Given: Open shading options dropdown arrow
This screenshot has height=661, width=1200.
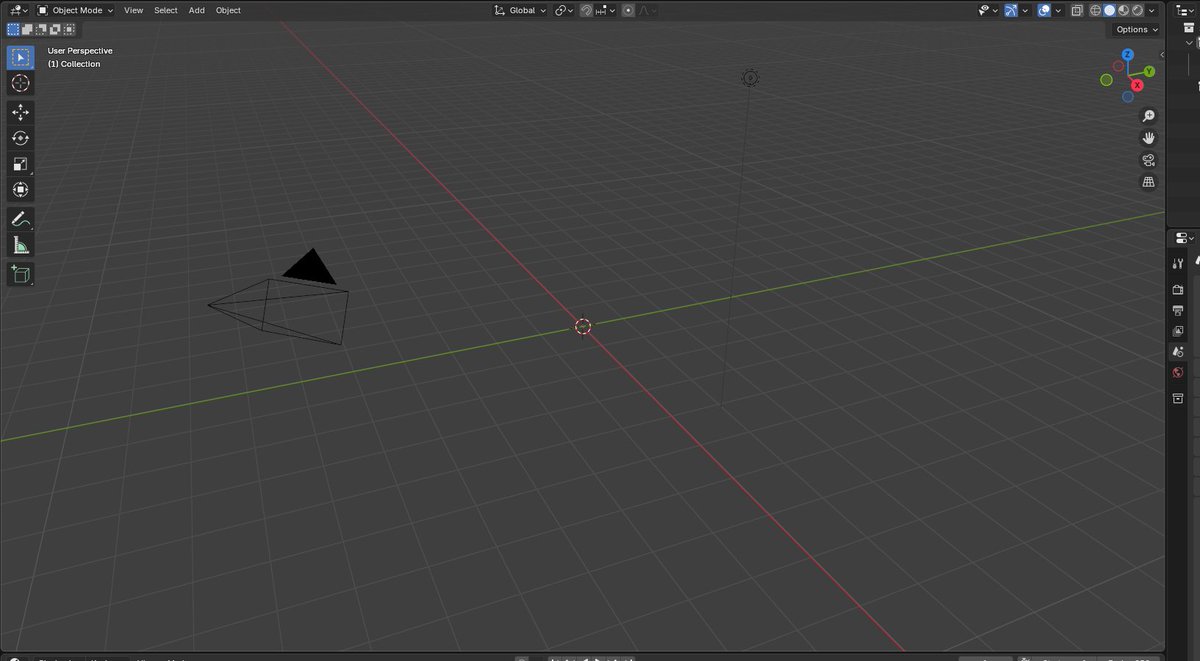Looking at the screenshot, I should point(1152,10).
